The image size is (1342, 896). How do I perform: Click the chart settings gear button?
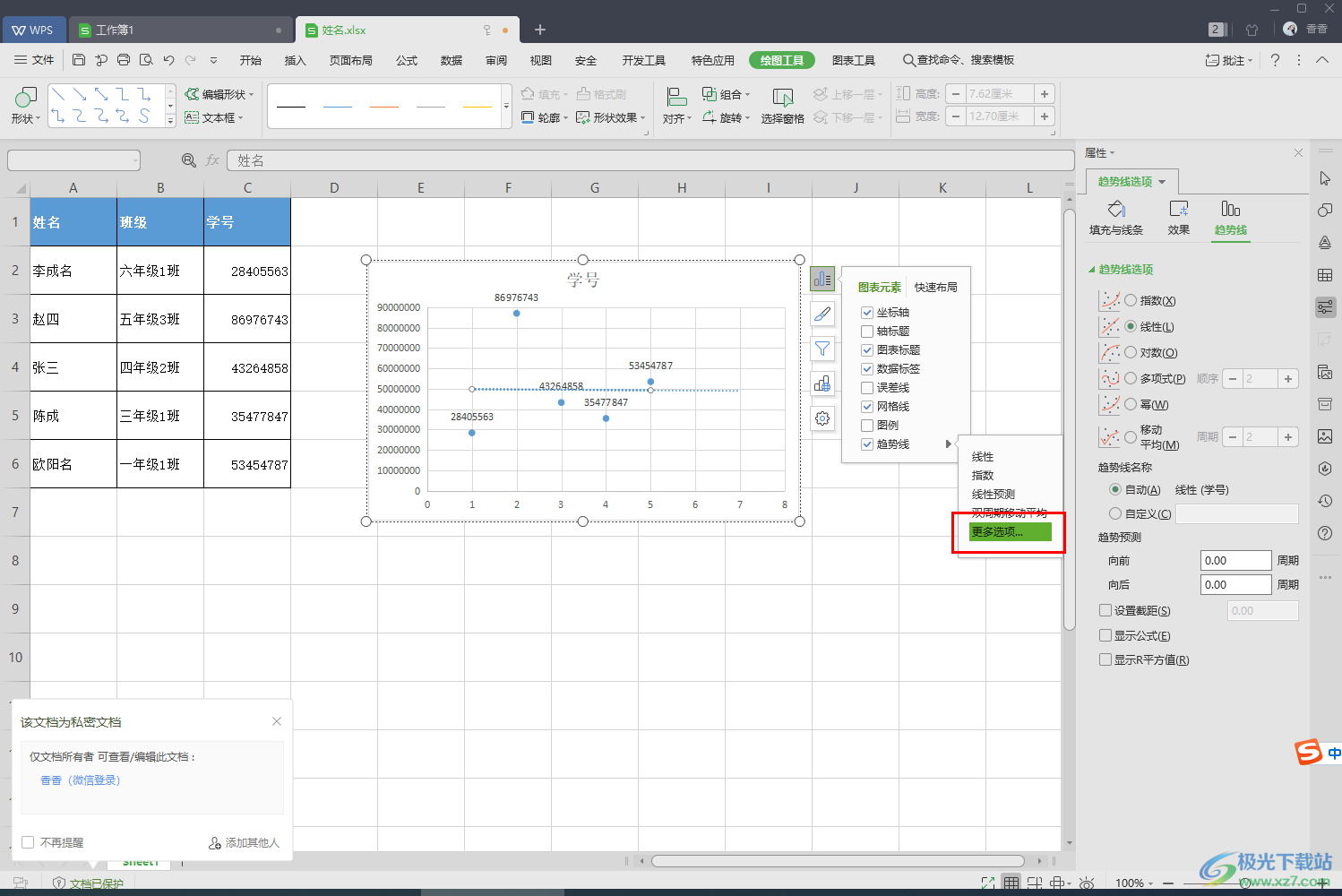click(822, 418)
